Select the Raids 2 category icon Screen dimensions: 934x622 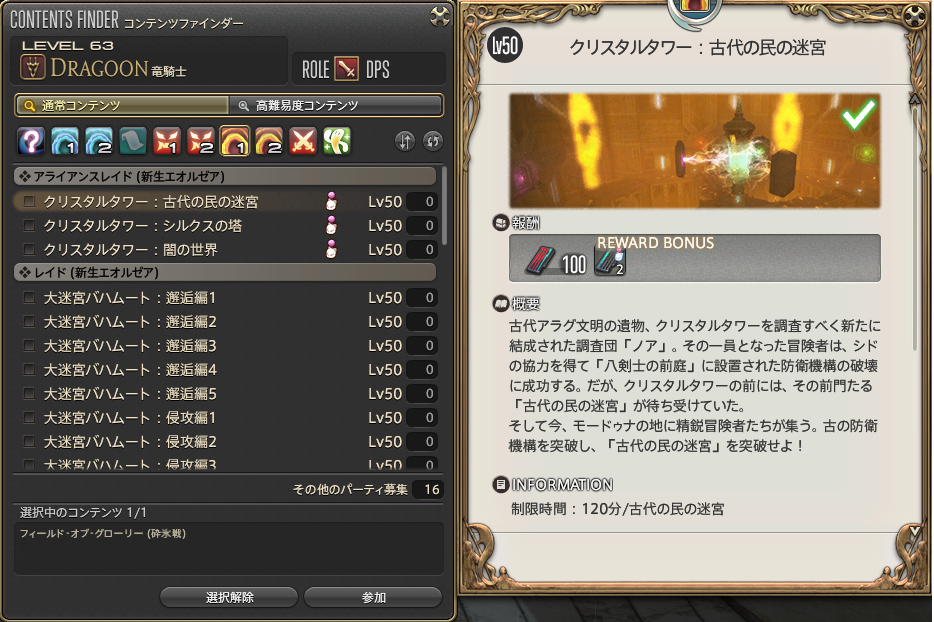click(269, 141)
